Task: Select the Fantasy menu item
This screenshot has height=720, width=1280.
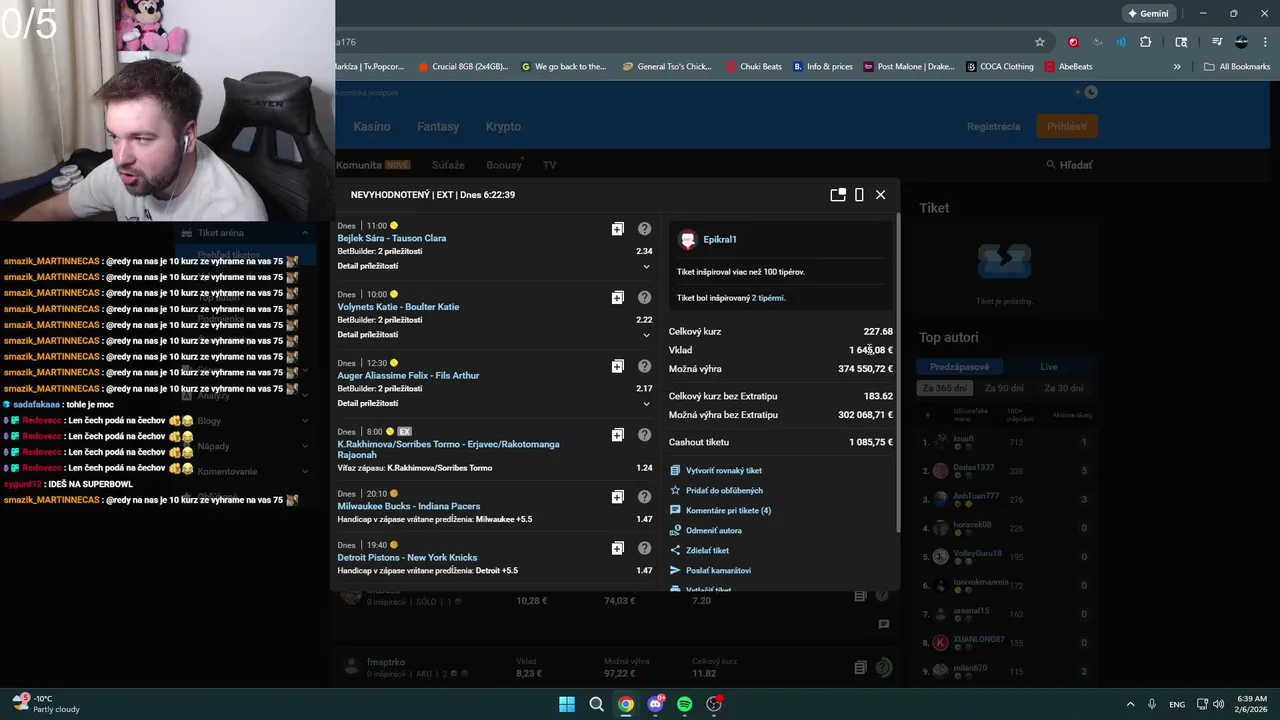Action: 438,127
